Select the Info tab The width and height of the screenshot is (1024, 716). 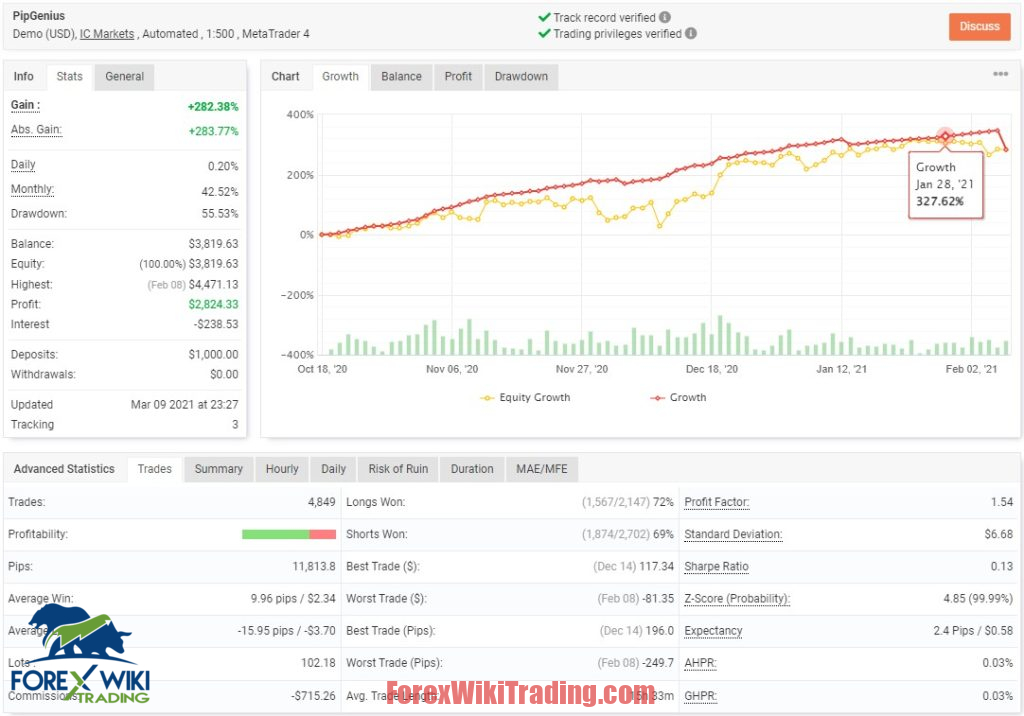(x=24, y=76)
